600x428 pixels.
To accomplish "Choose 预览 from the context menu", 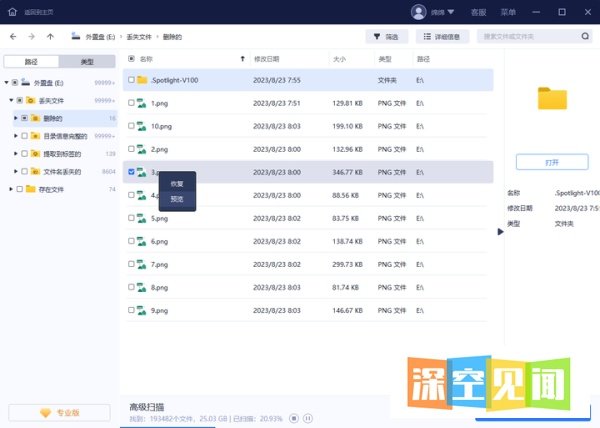I will pyautogui.click(x=177, y=199).
